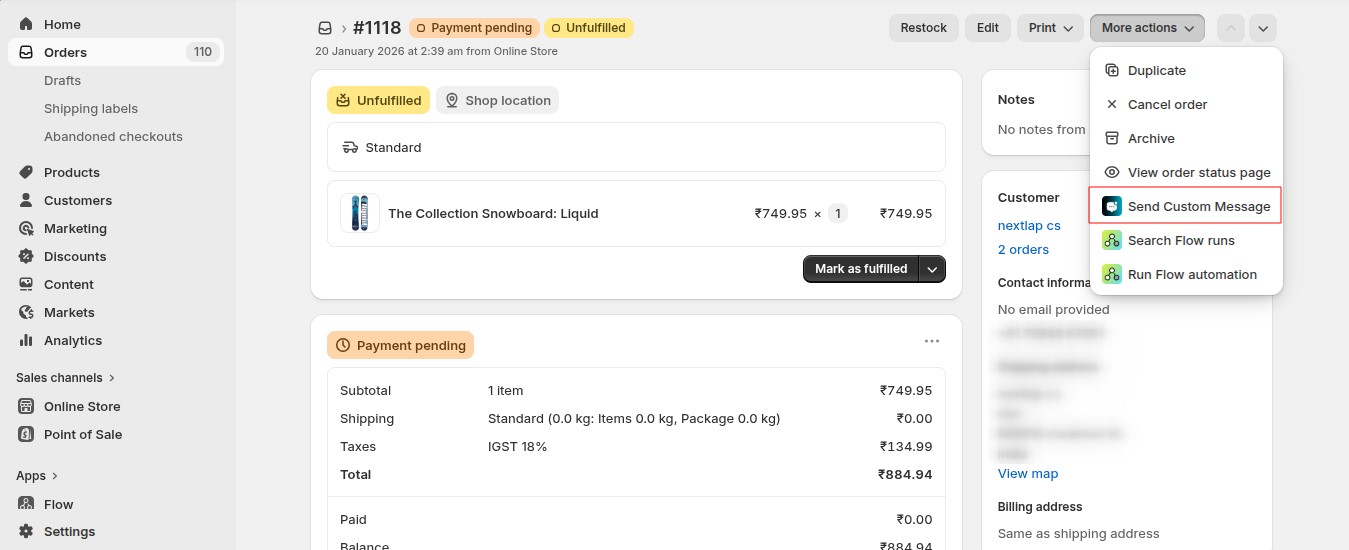Viewport: 1349px width, 550px height.
Task: Click the Liquid snowboard product thumbnail
Action: click(360, 213)
